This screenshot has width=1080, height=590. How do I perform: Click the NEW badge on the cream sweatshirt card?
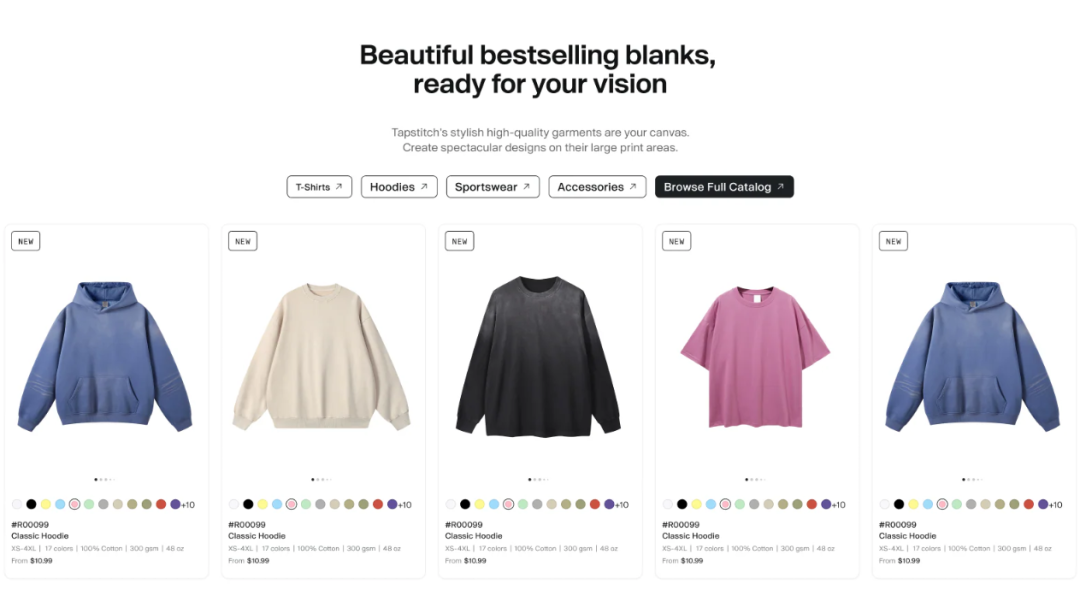point(243,241)
